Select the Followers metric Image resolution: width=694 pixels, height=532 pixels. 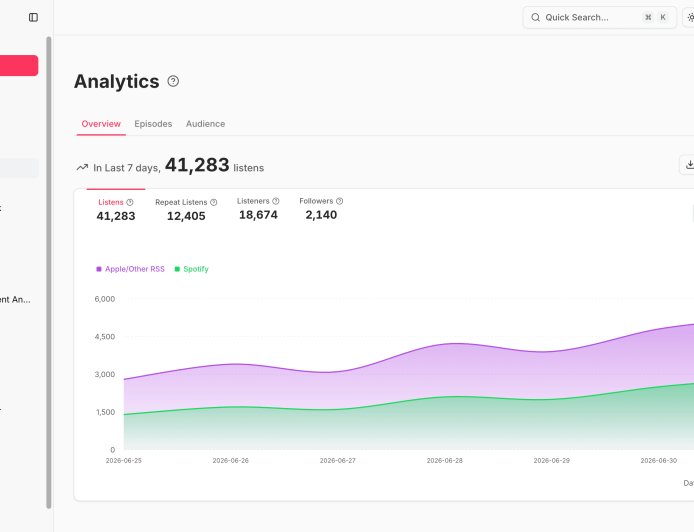pos(321,208)
